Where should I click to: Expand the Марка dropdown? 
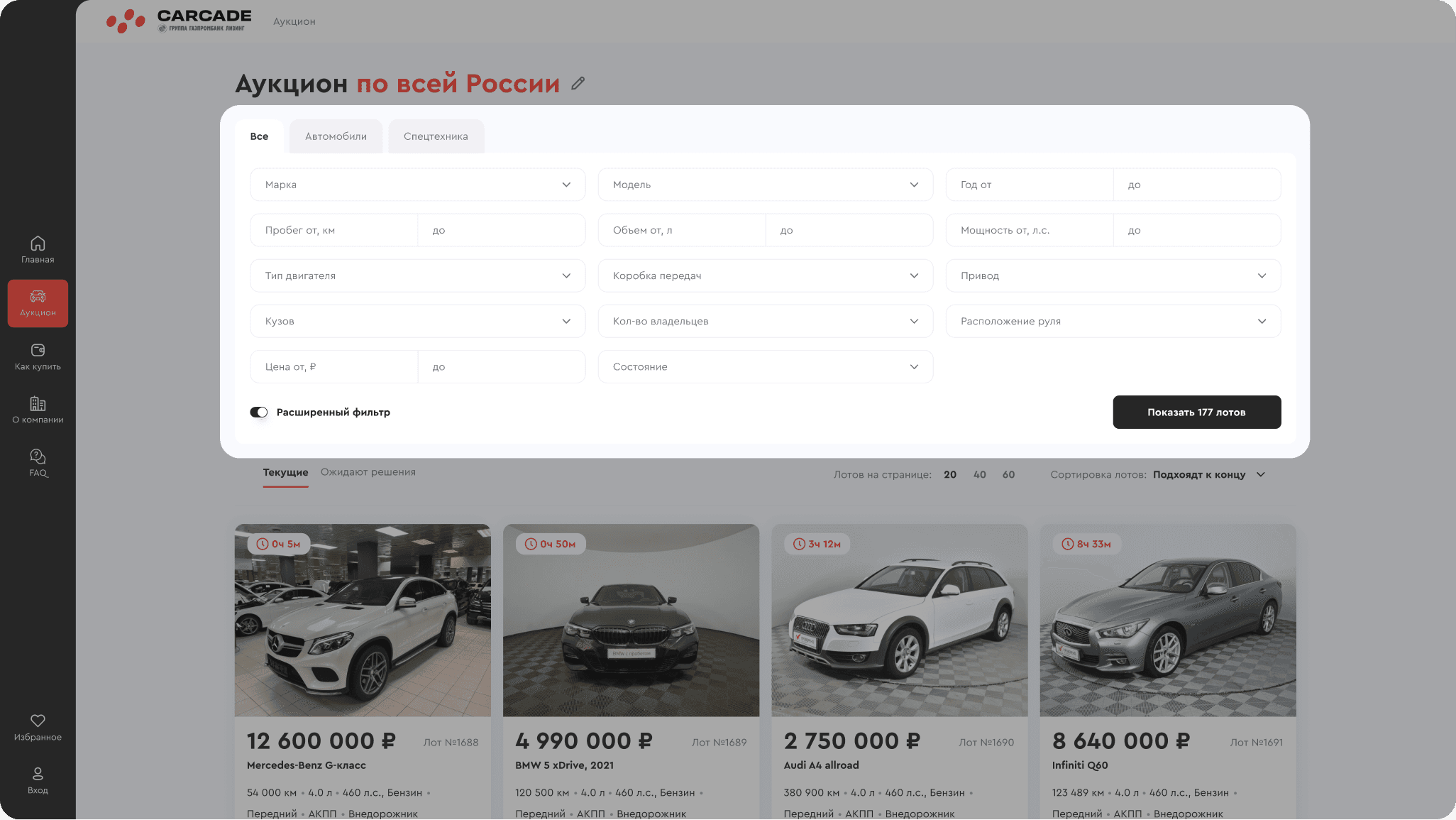(x=418, y=185)
